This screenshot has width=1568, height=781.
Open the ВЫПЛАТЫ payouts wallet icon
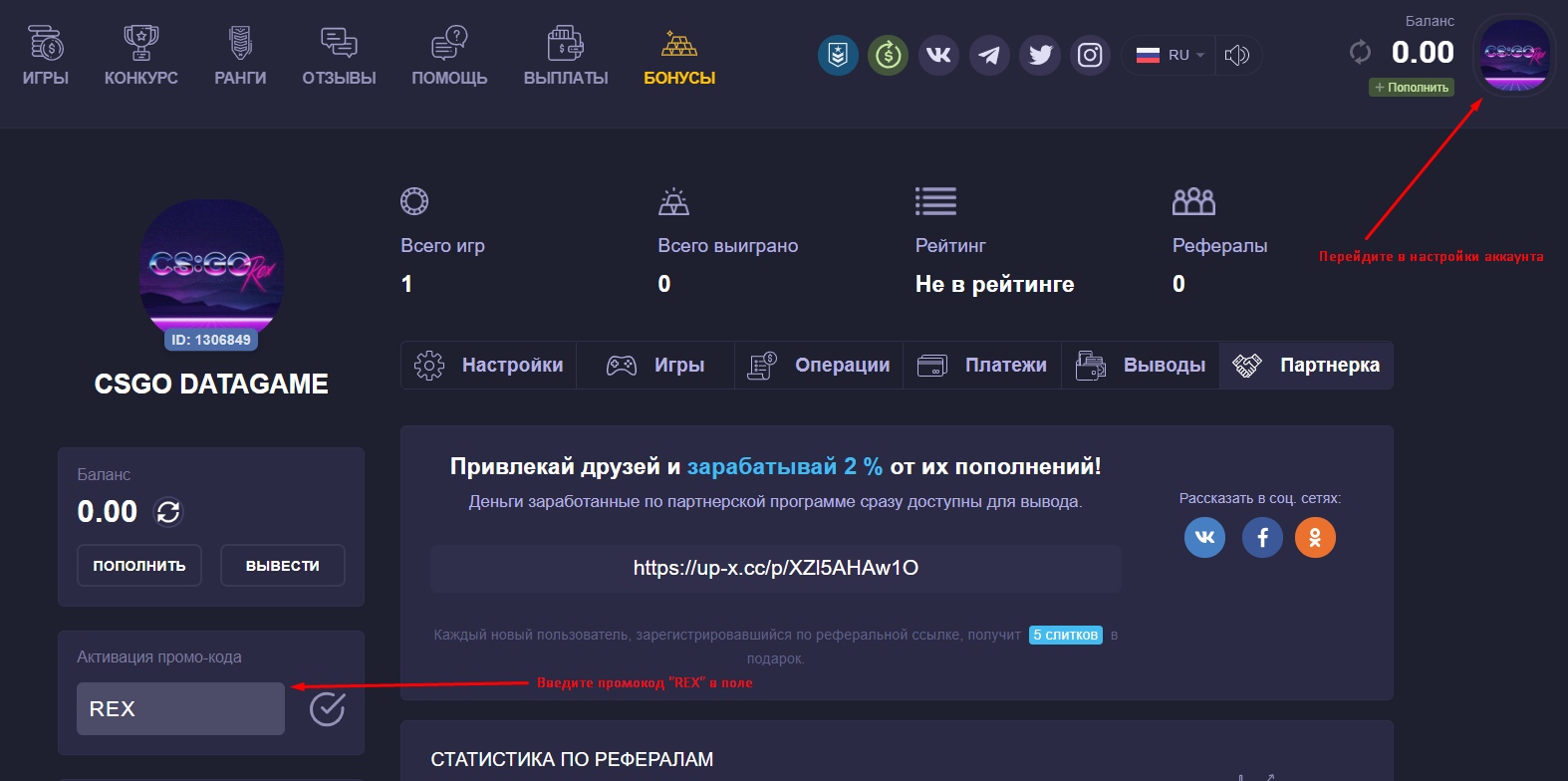[x=566, y=44]
